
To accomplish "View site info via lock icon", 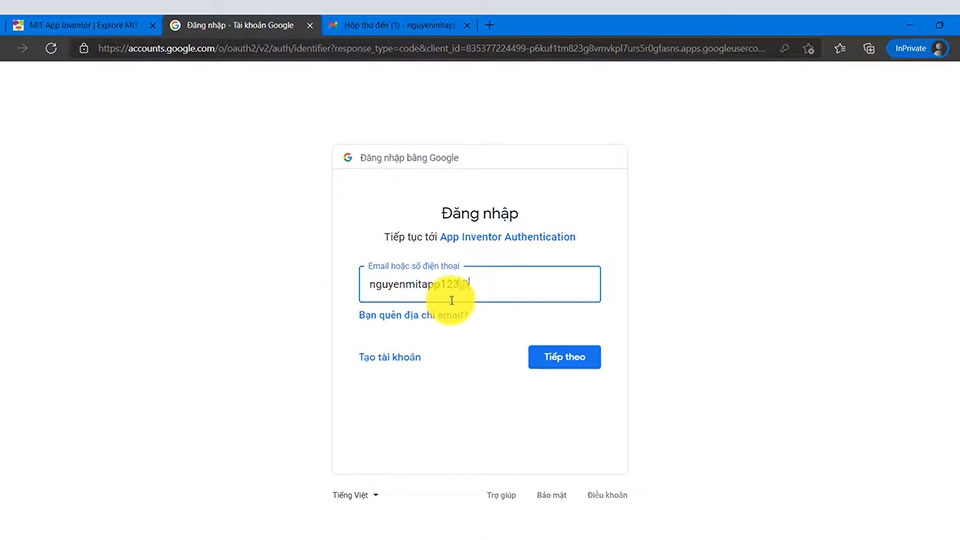I will (x=84, y=48).
